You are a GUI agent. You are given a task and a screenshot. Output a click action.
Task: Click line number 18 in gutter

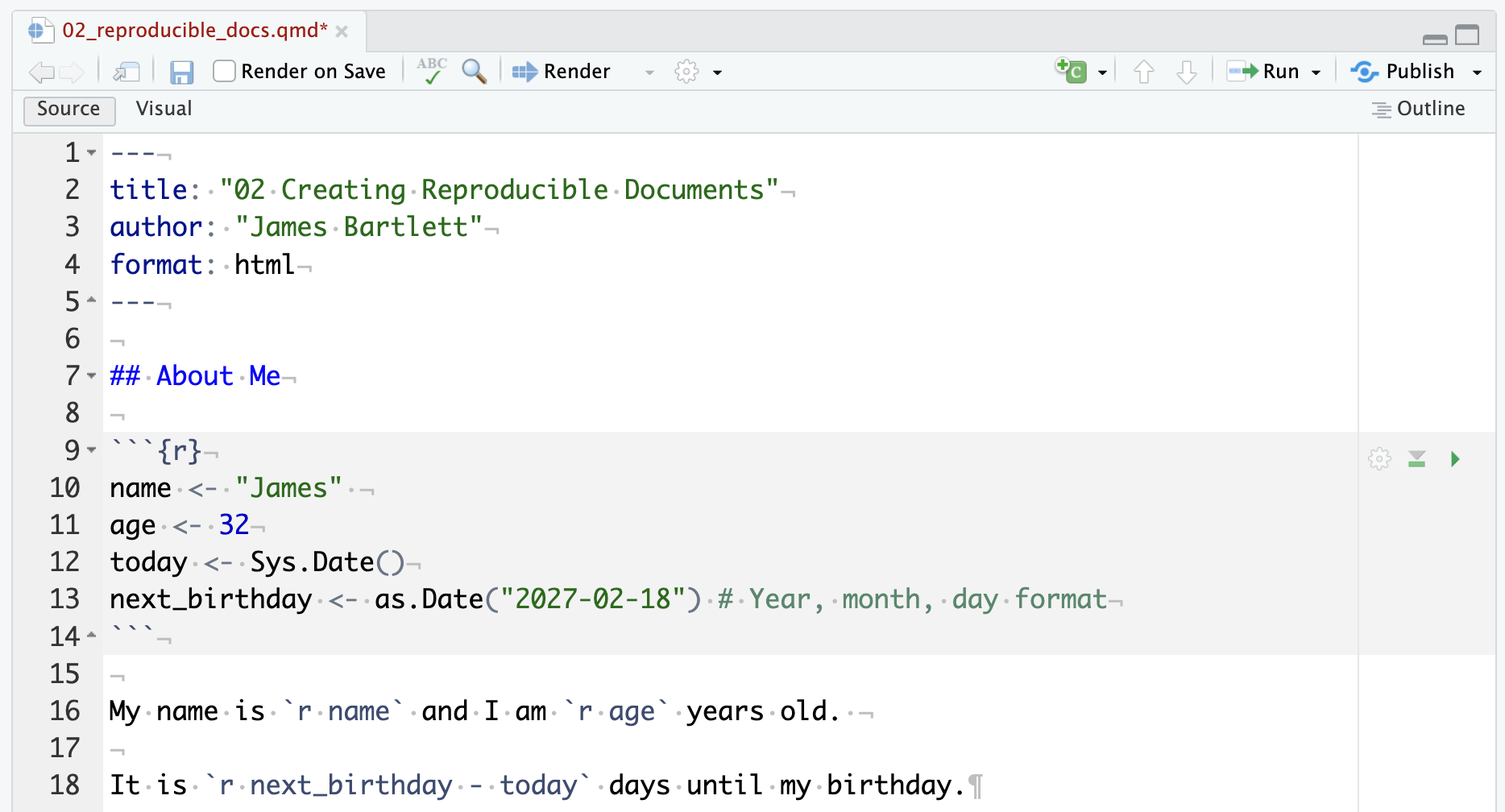click(x=65, y=785)
